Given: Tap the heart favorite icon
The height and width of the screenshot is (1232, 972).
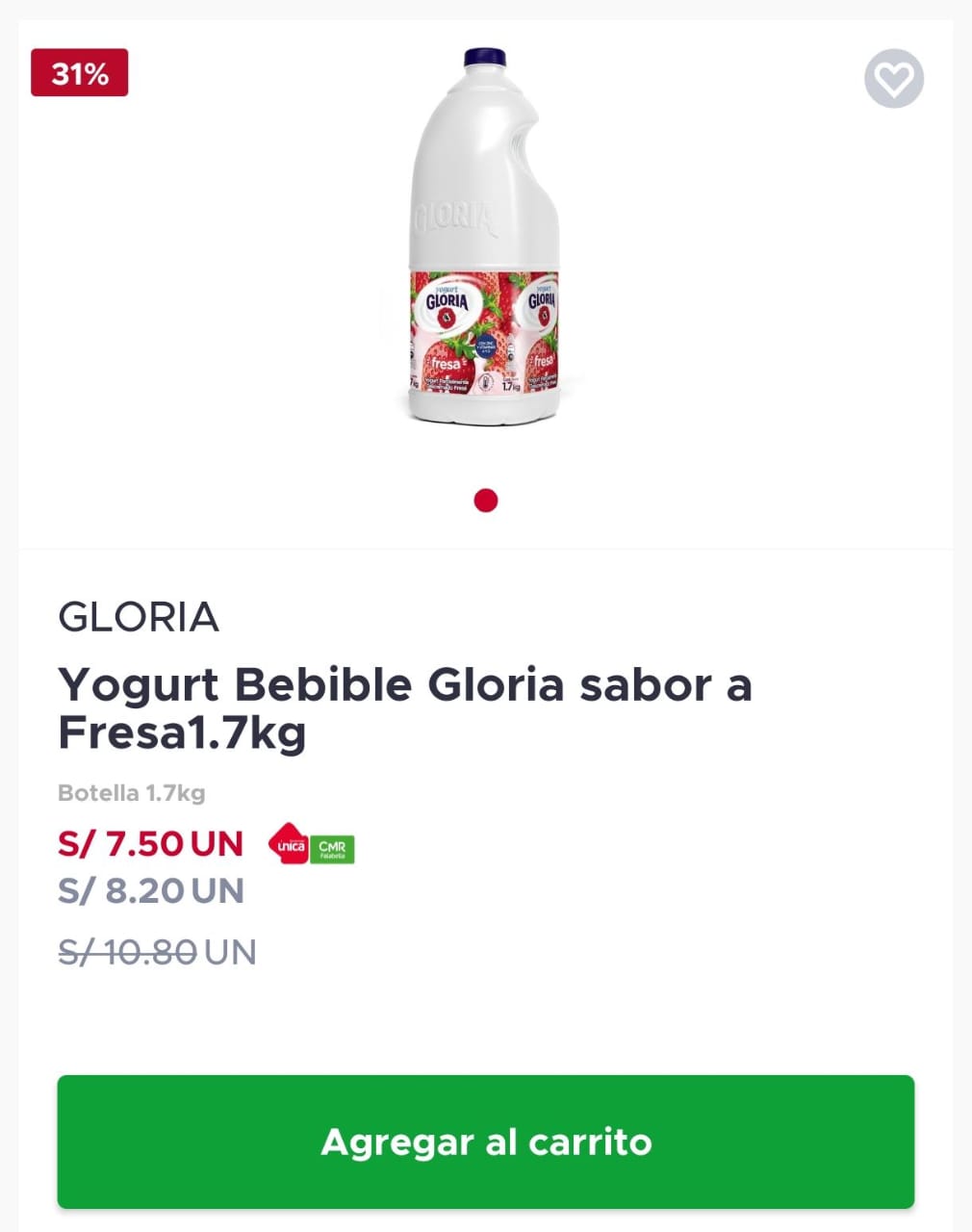Looking at the screenshot, I should click(894, 78).
